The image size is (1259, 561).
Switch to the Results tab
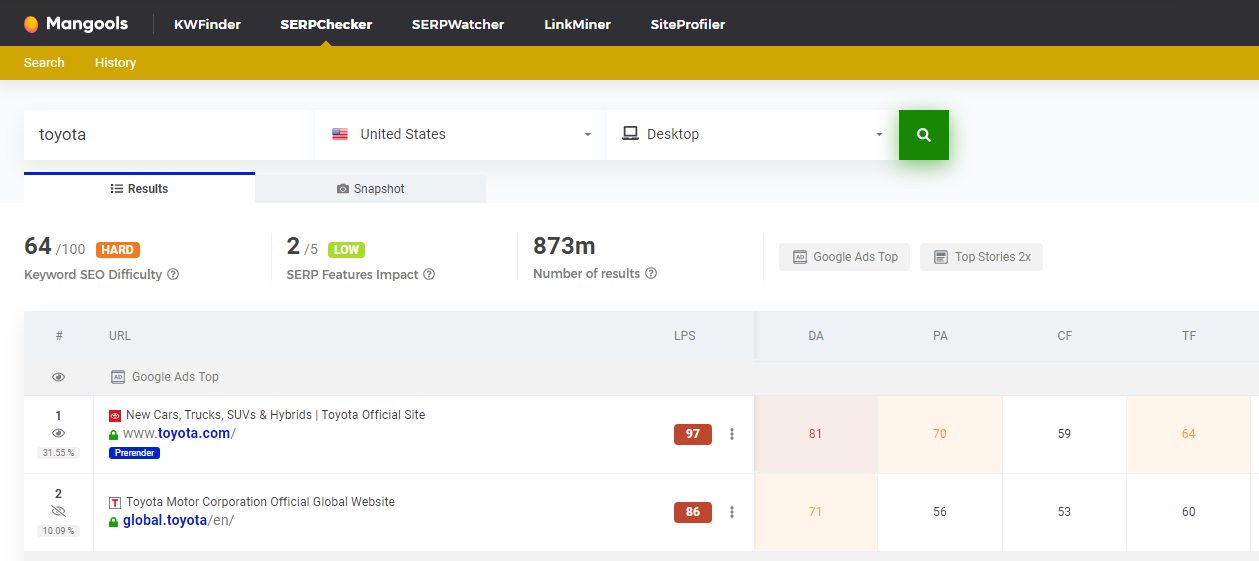[x=139, y=188]
